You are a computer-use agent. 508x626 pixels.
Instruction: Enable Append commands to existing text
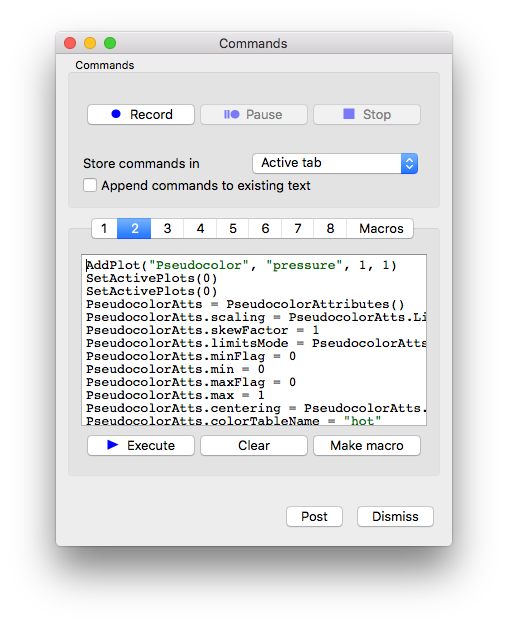(x=90, y=186)
